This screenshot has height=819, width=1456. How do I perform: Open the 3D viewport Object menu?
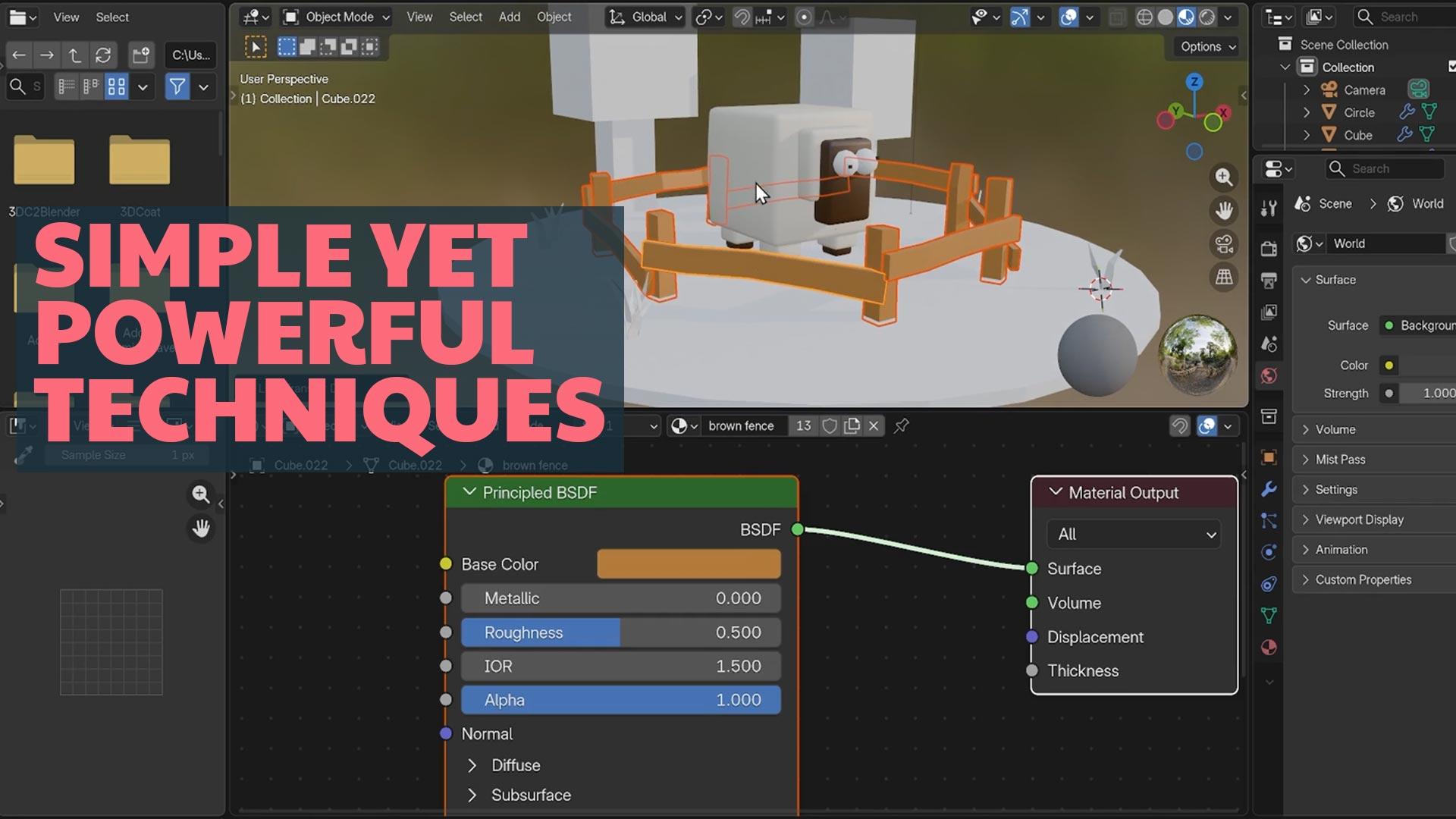554,17
